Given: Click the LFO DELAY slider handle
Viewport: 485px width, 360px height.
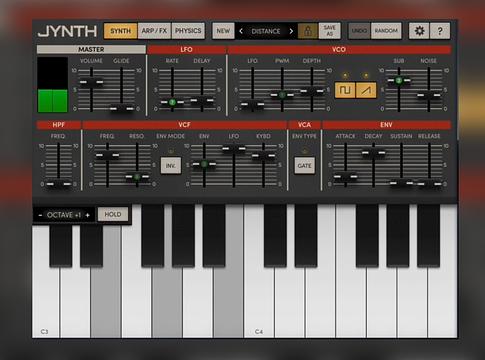Looking at the screenshot, I should [202, 100].
